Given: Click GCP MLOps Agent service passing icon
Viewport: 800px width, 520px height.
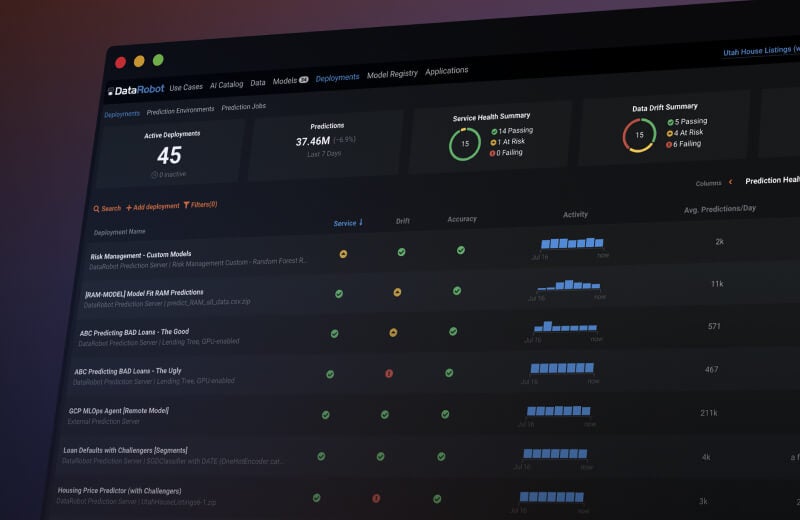Looking at the screenshot, I should tap(326, 415).
